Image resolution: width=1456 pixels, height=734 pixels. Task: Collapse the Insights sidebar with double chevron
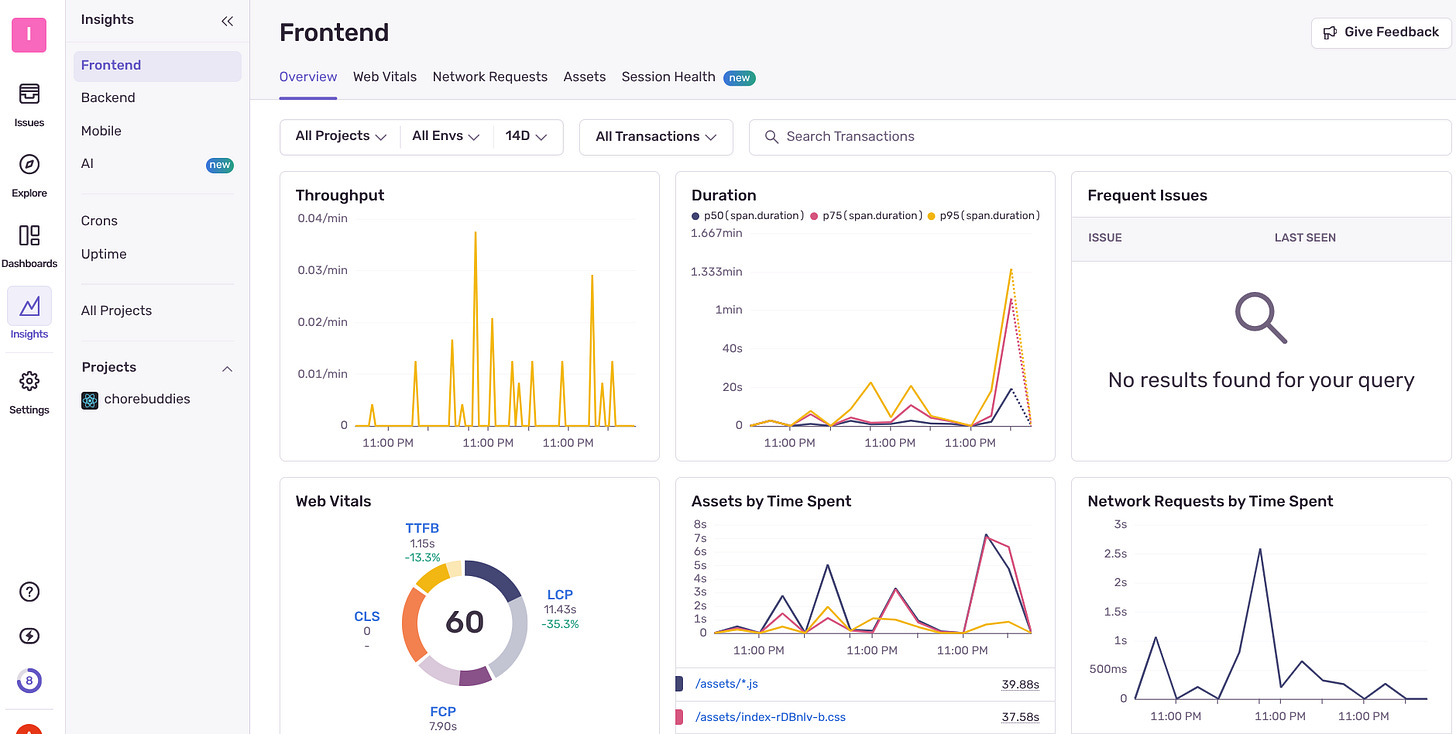point(227,20)
